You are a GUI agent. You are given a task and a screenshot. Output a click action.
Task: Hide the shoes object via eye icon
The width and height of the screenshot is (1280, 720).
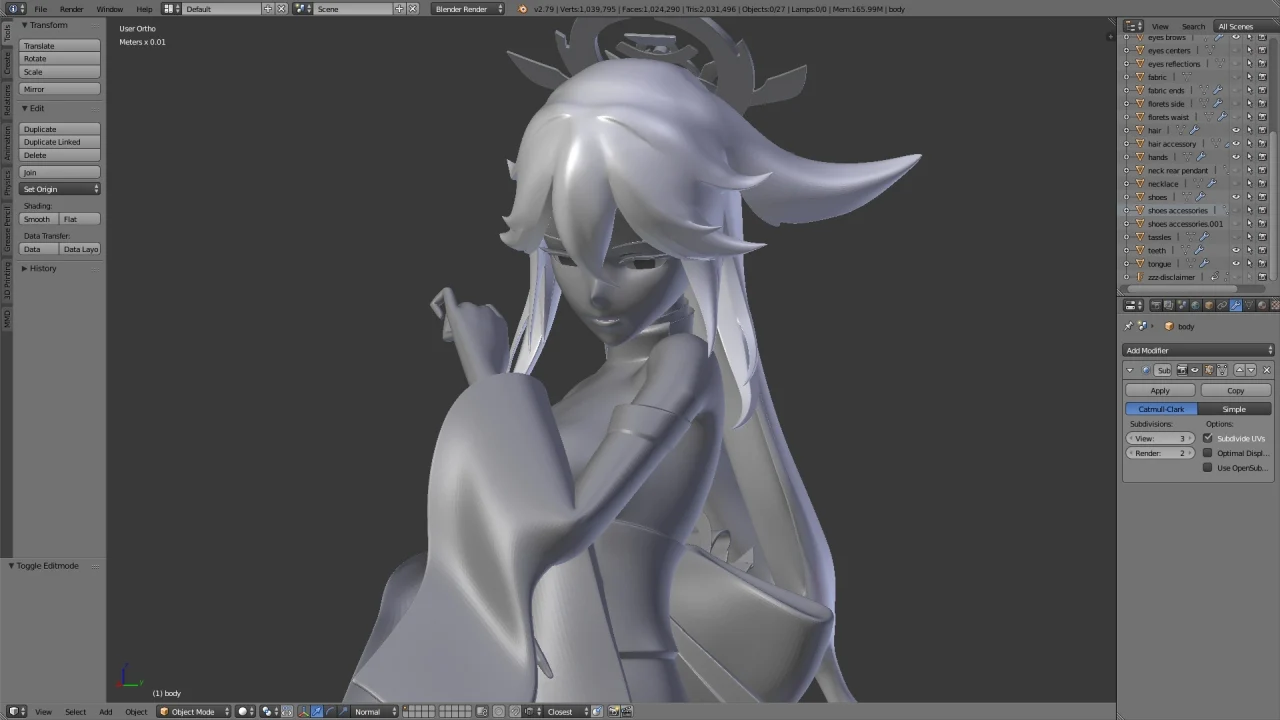click(x=1236, y=197)
